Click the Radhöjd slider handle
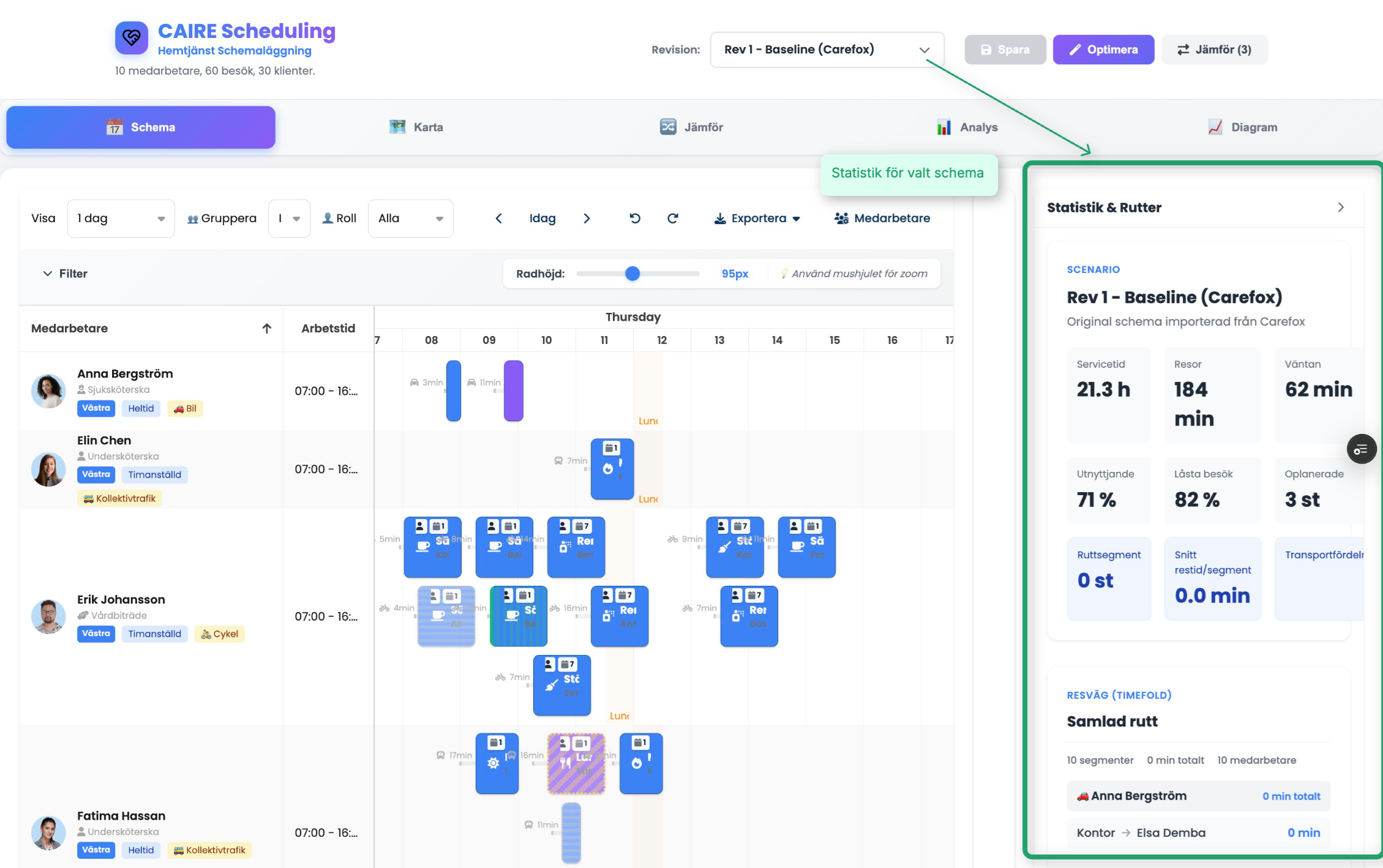 click(x=632, y=274)
